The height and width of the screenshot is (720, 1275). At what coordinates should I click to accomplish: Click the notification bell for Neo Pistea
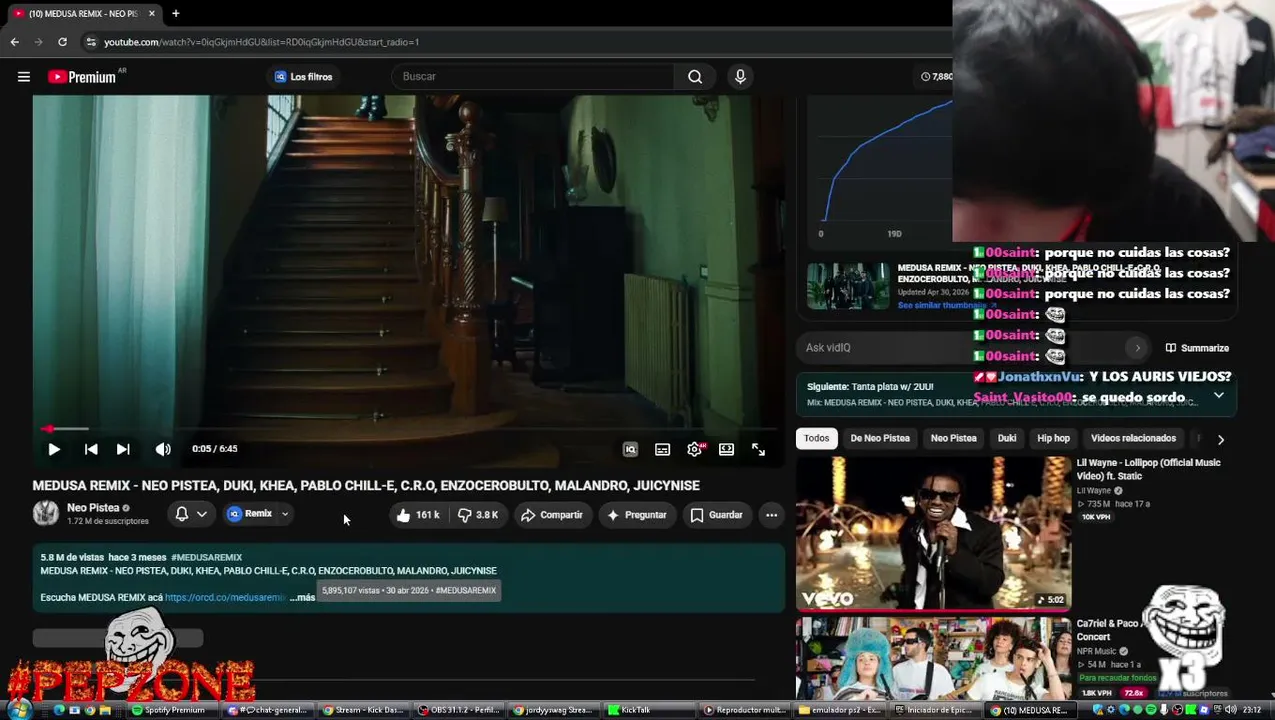(x=182, y=514)
